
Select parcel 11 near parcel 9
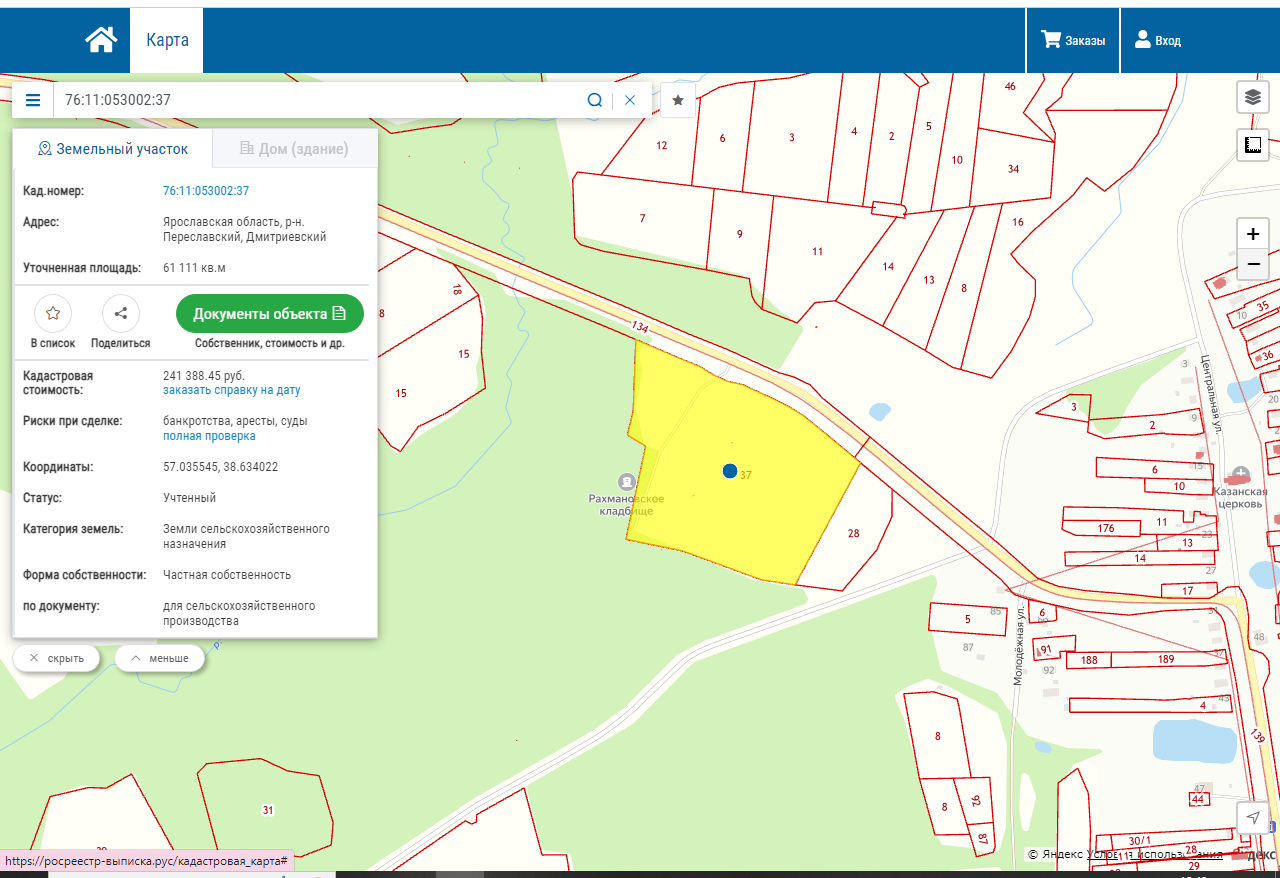click(817, 251)
